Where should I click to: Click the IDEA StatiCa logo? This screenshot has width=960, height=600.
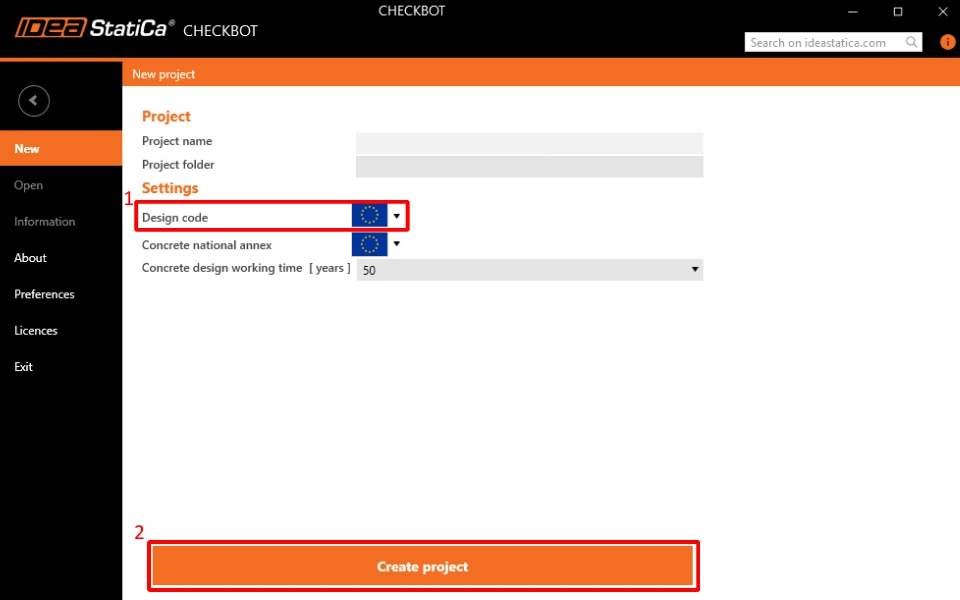click(95, 28)
